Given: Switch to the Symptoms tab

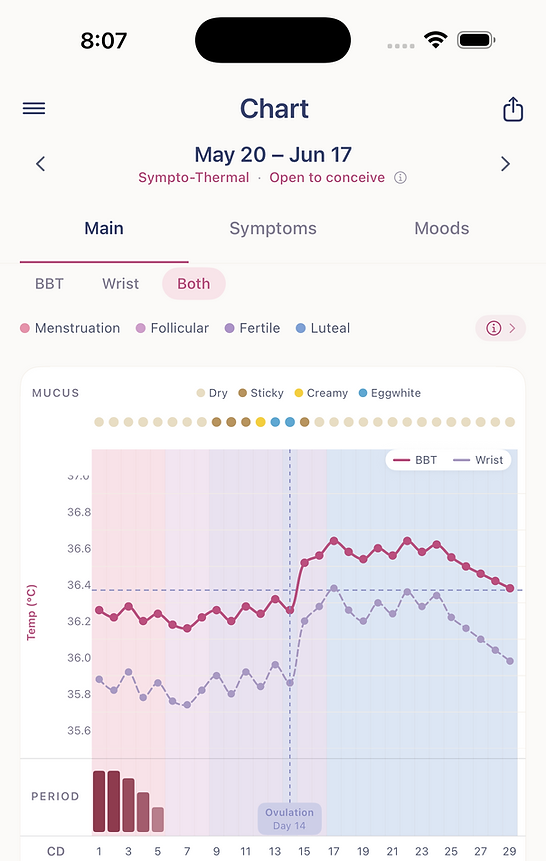Looking at the screenshot, I should [273, 228].
